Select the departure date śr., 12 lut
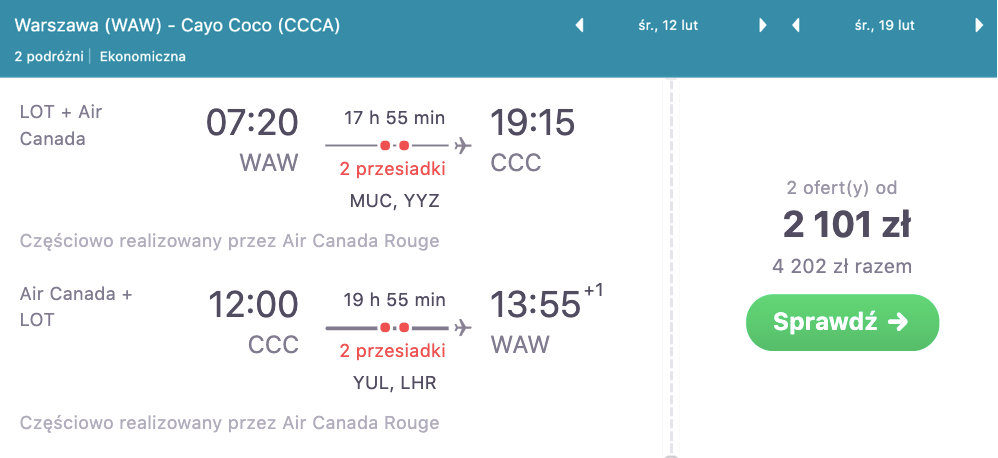The height and width of the screenshot is (458, 998). (x=670, y=26)
